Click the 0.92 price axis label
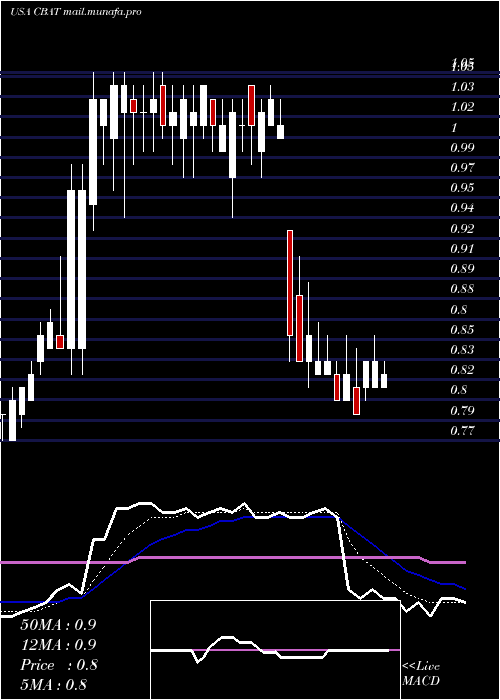 coord(462,229)
